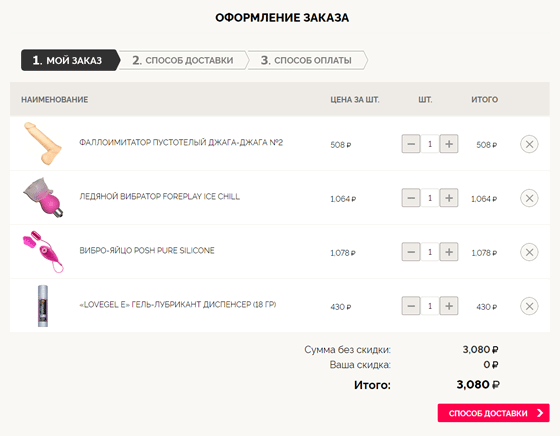The image size is (560, 436).
Task: Decrease quantity of Джага-Джага №2 item
Action: point(411,144)
